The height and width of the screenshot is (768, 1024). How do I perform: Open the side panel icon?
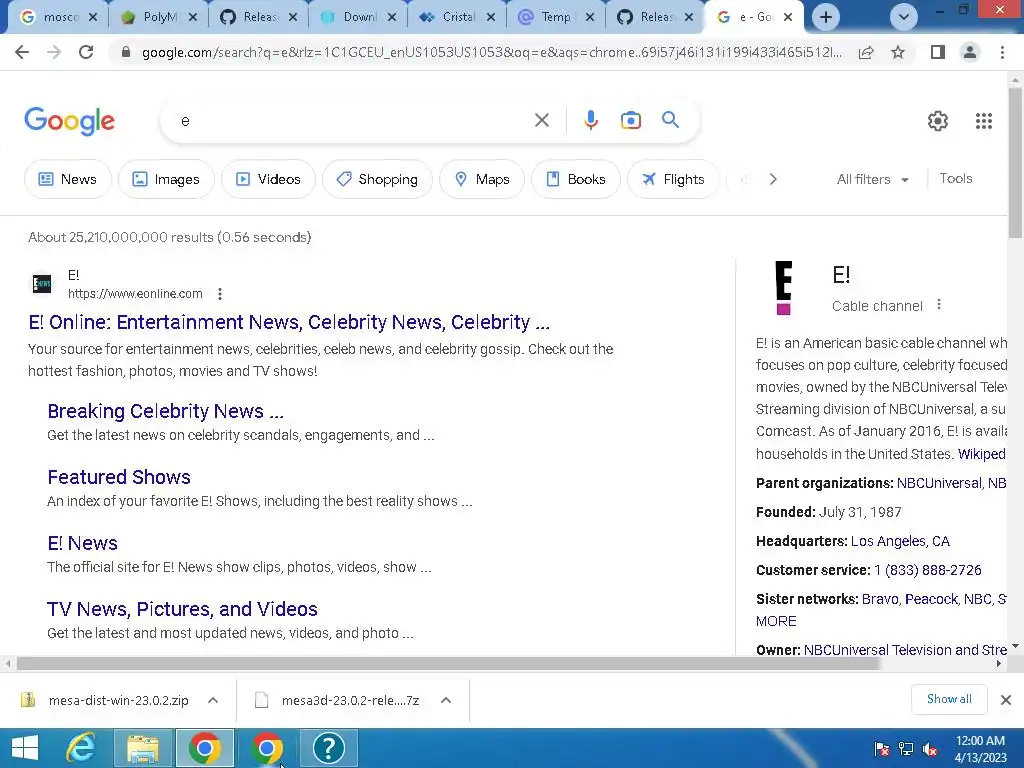tap(938, 52)
